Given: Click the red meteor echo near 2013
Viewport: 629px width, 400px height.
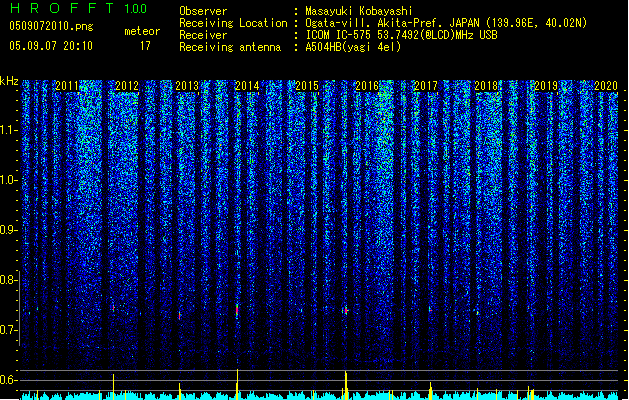Looking at the screenshot, I should point(180,316).
